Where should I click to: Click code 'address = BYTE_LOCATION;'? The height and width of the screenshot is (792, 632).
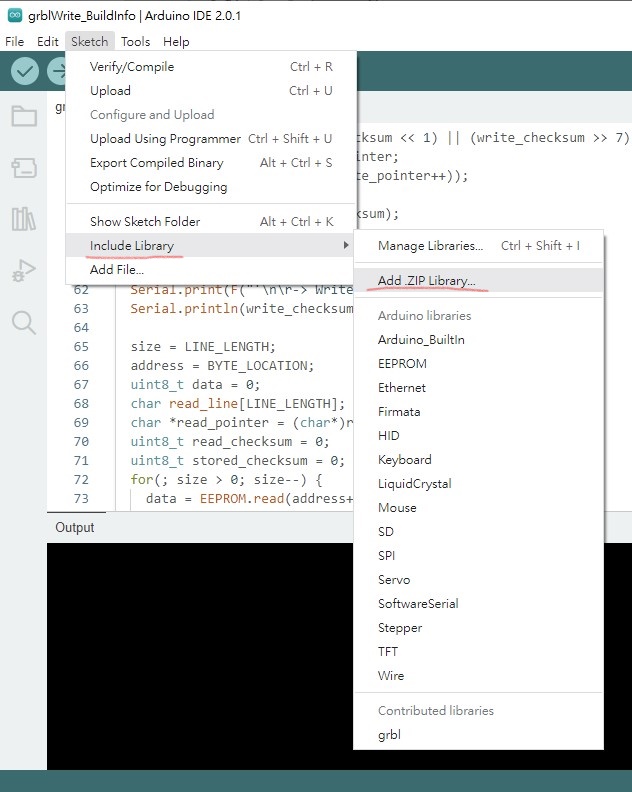coord(222,366)
